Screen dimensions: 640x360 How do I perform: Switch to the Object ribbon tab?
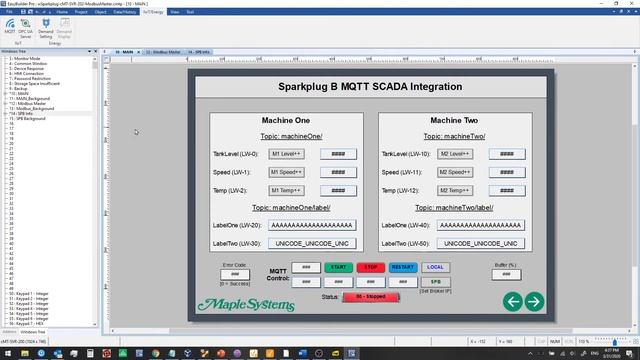click(x=100, y=12)
